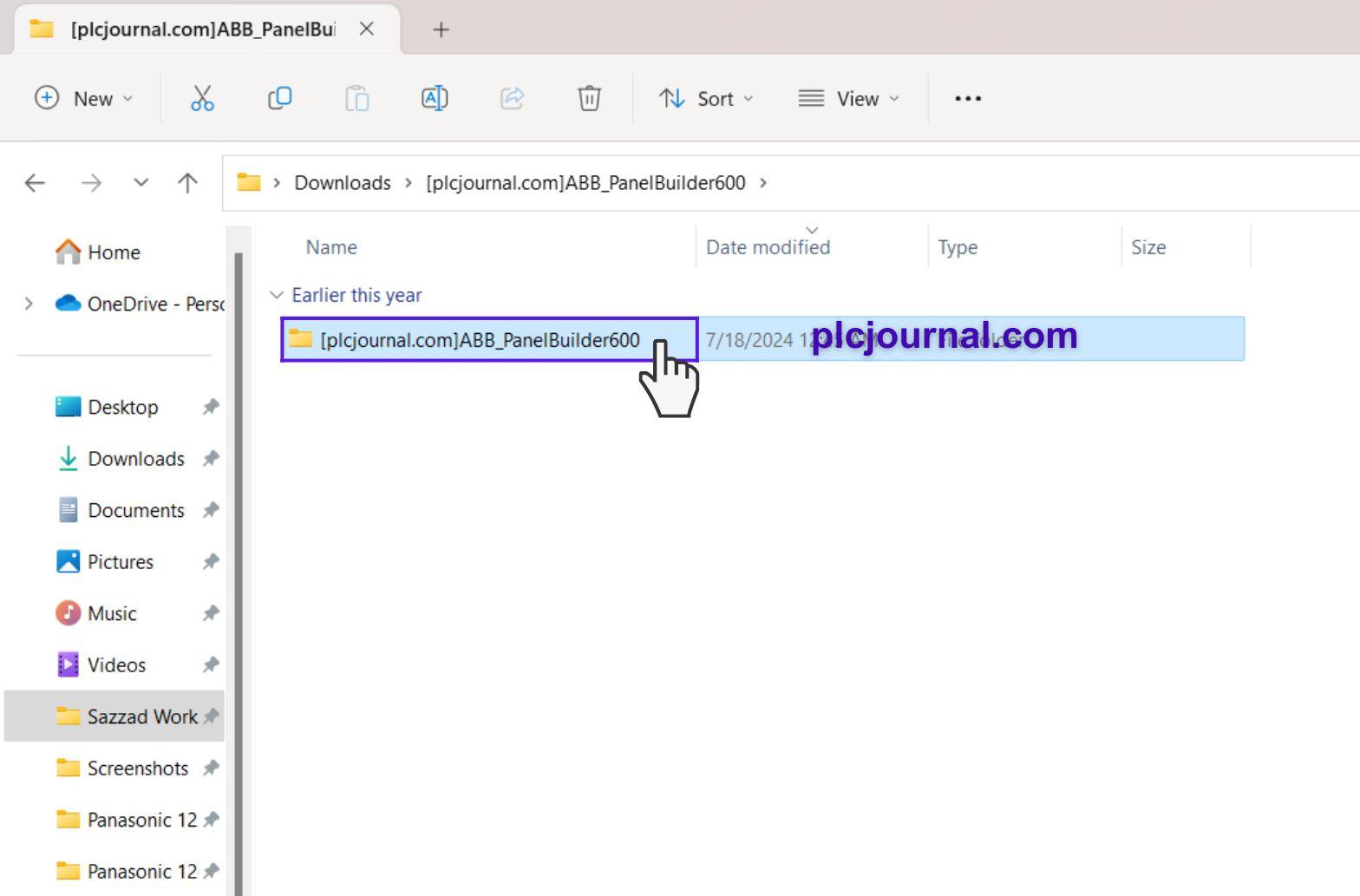The image size is (1360, 896).
Task: Go back using the left arrow
Action: coord(35,183)
